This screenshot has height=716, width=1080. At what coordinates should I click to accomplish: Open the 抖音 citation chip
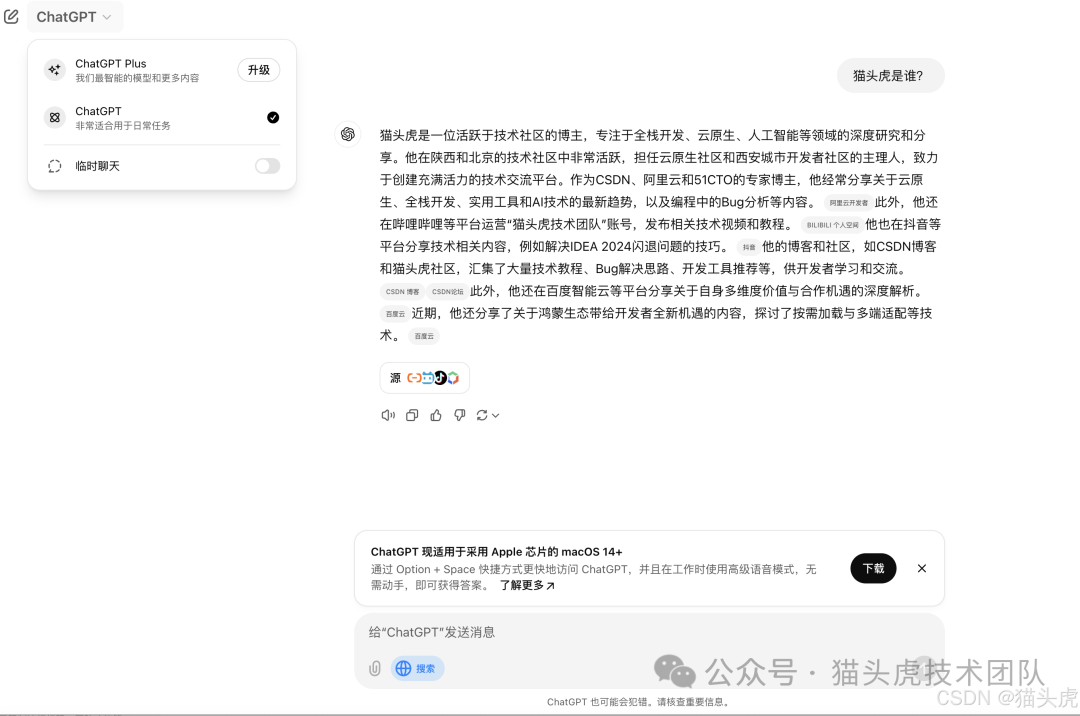[x=749, y=247]
